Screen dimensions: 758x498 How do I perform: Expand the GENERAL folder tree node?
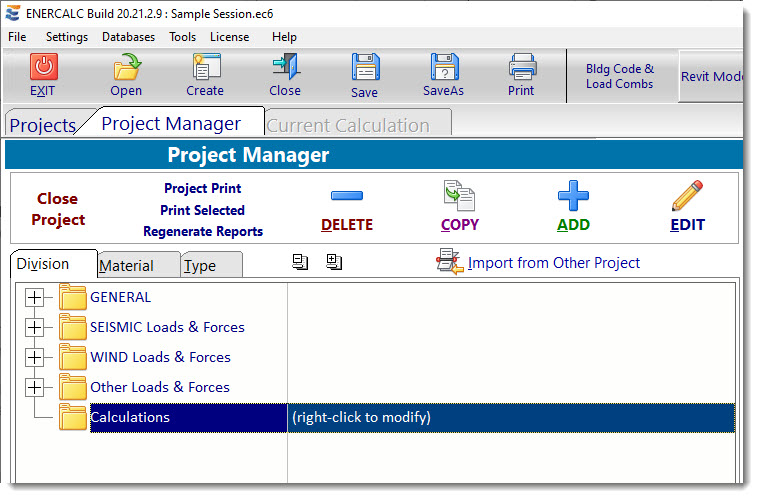36,297
